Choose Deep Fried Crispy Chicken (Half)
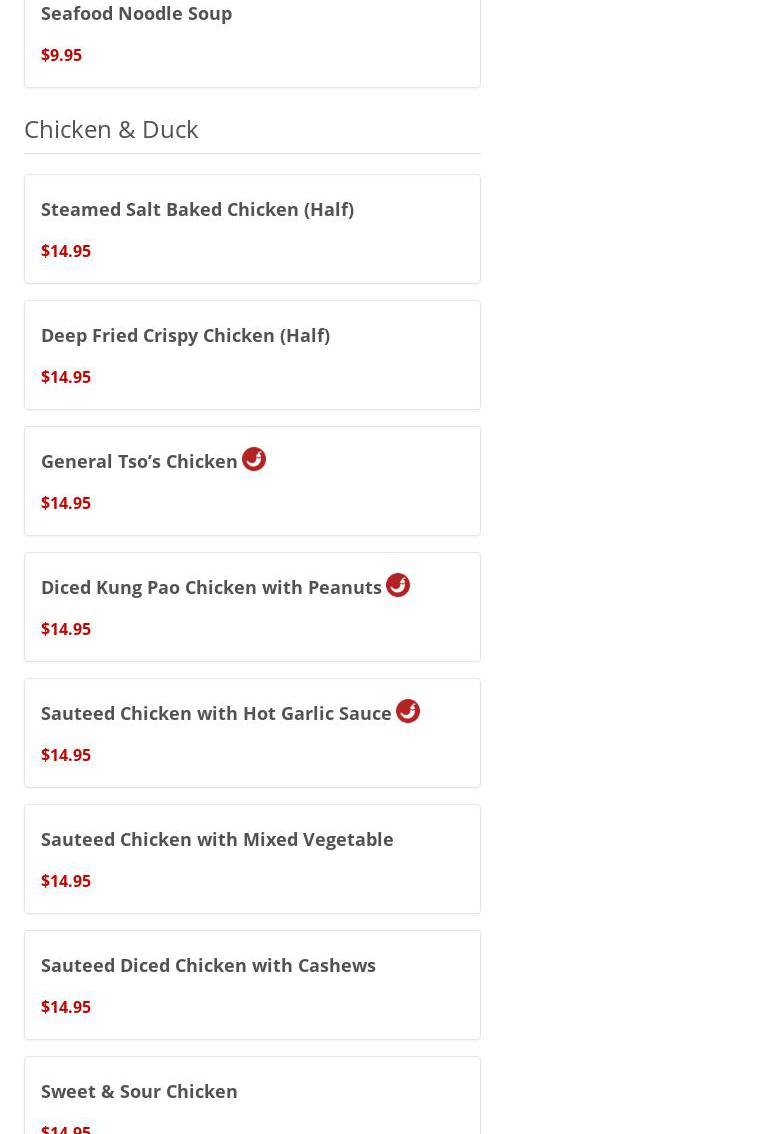 185,335
